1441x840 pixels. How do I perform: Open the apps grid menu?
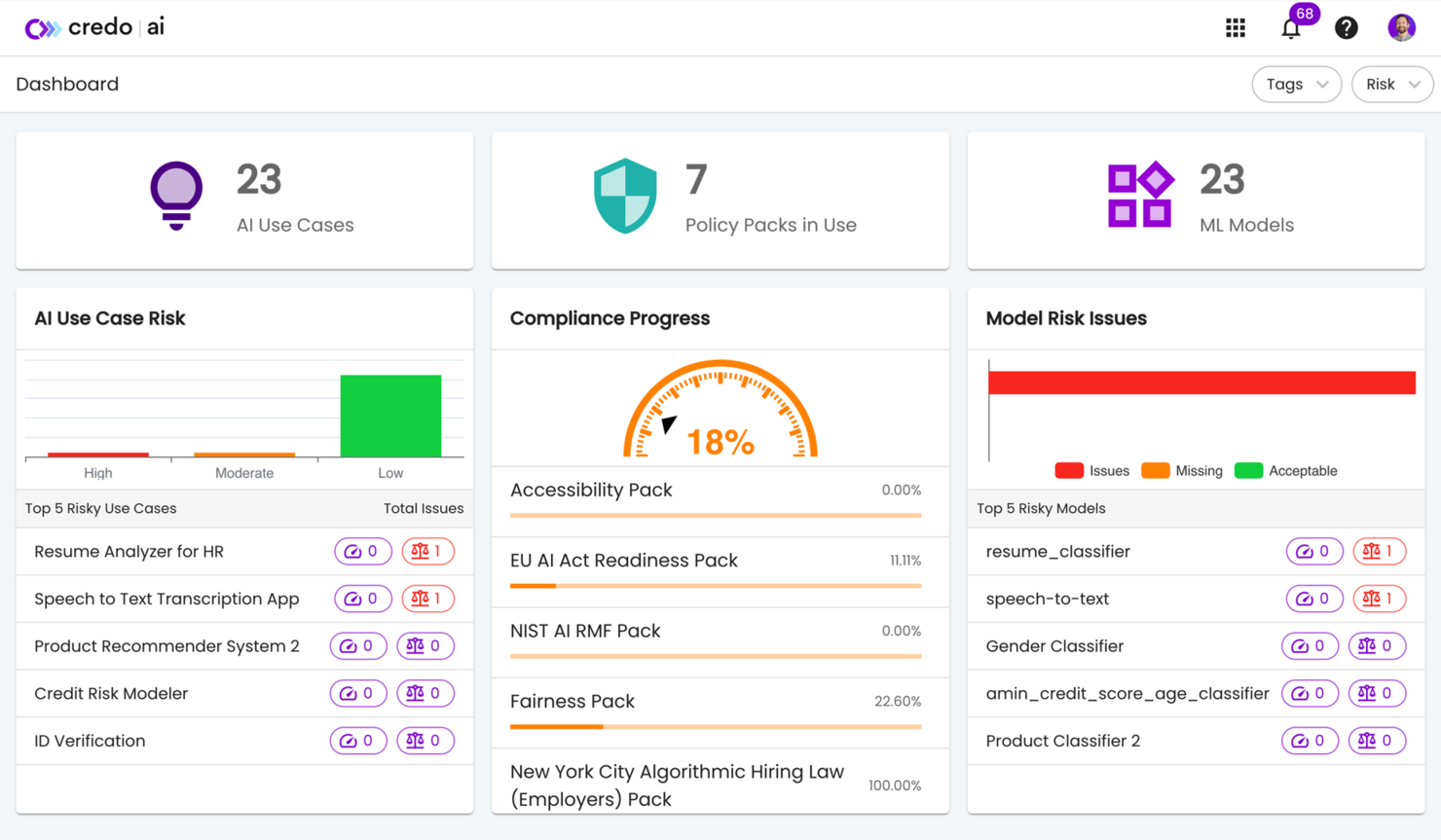(1236, 28)
